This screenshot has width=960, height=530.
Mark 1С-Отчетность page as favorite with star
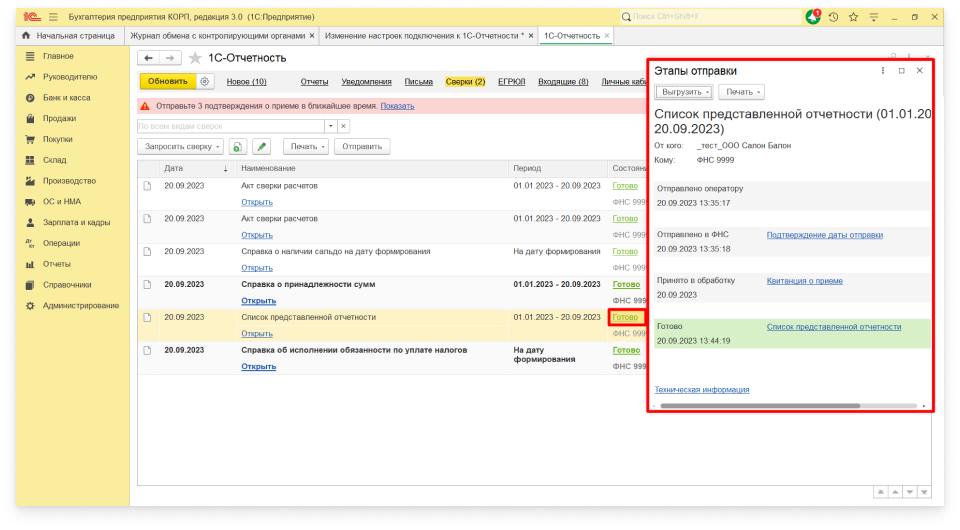(x=195, y=58)
